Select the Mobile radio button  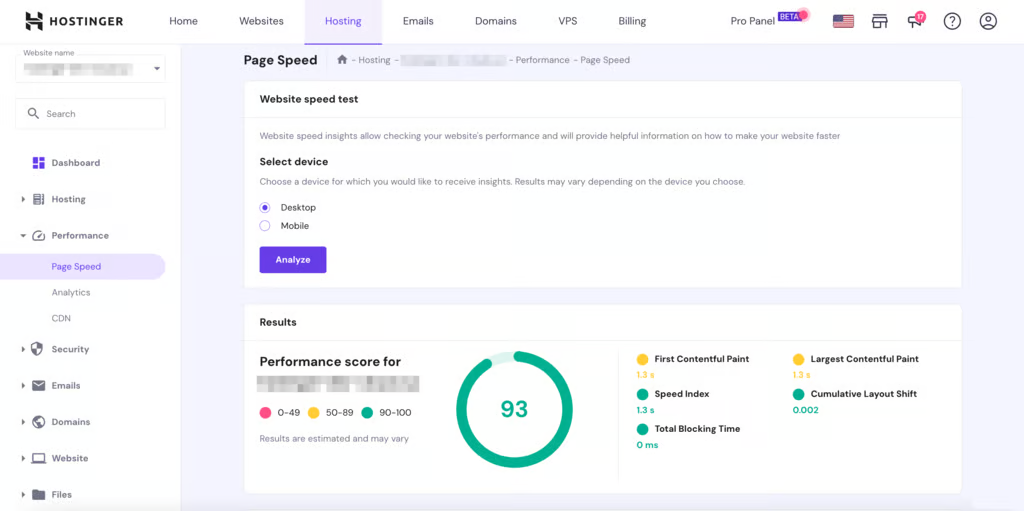[x=265, y=226]
